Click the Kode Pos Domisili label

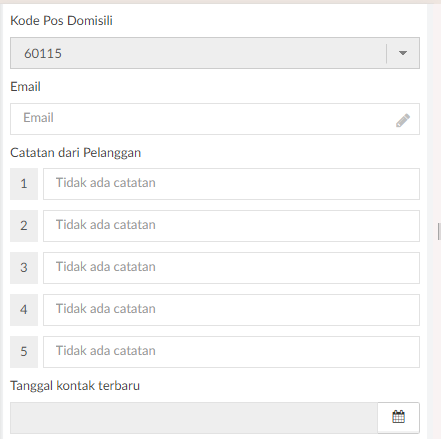[x=61, y=21]
